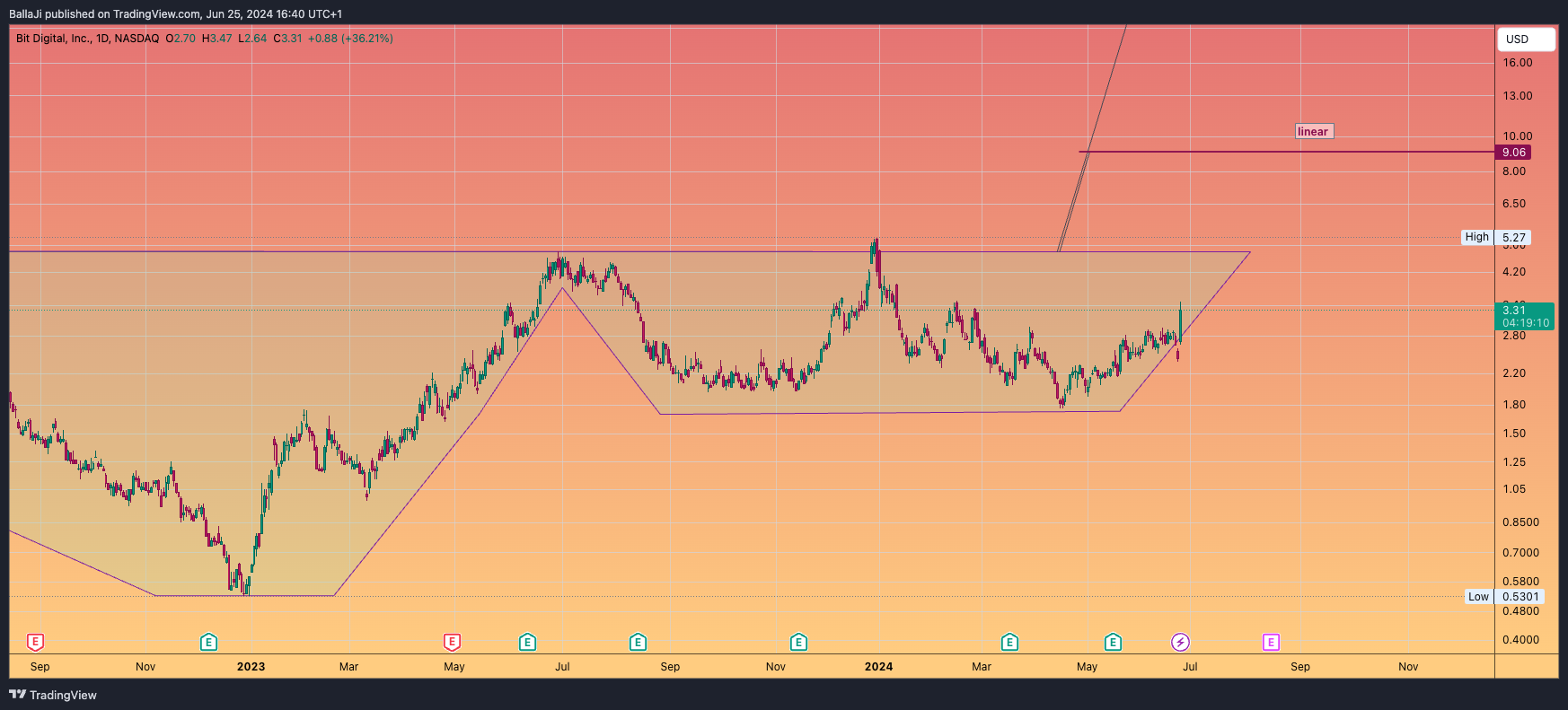Click the high value H3.47
Screen dimensions: 1568x710
[216, 39]
